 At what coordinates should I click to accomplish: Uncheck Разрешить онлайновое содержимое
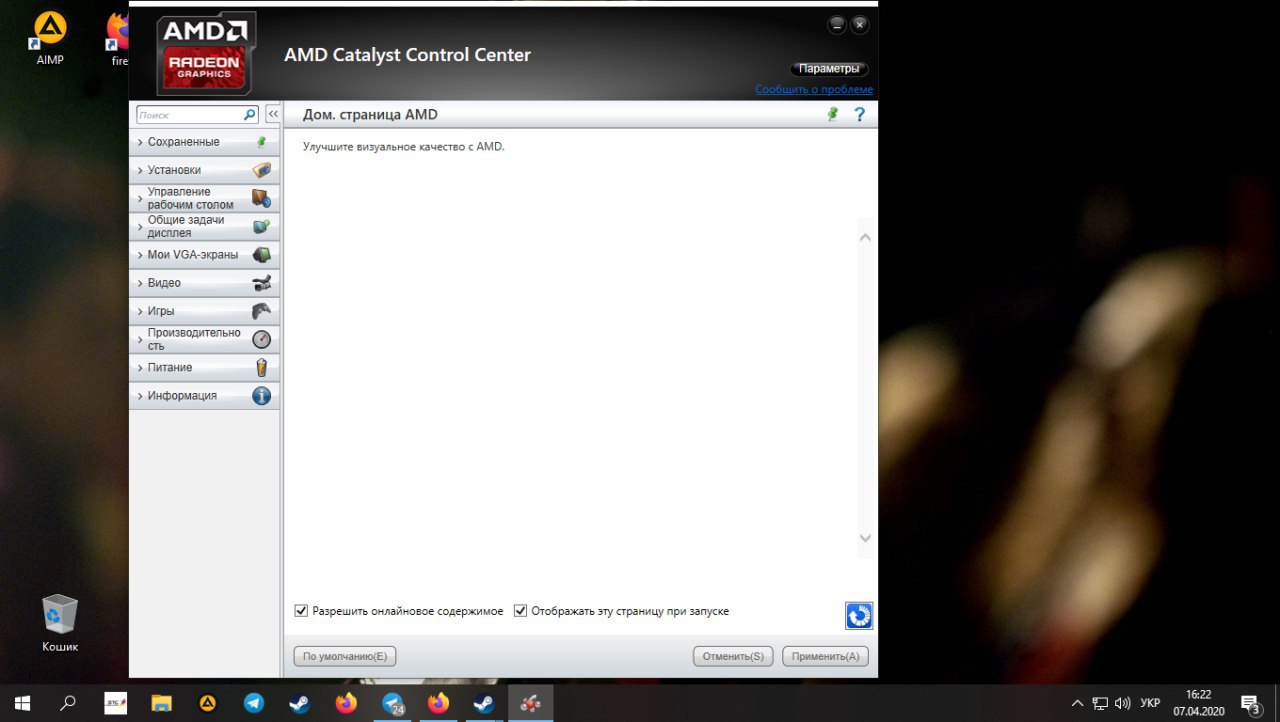(301, 611)
